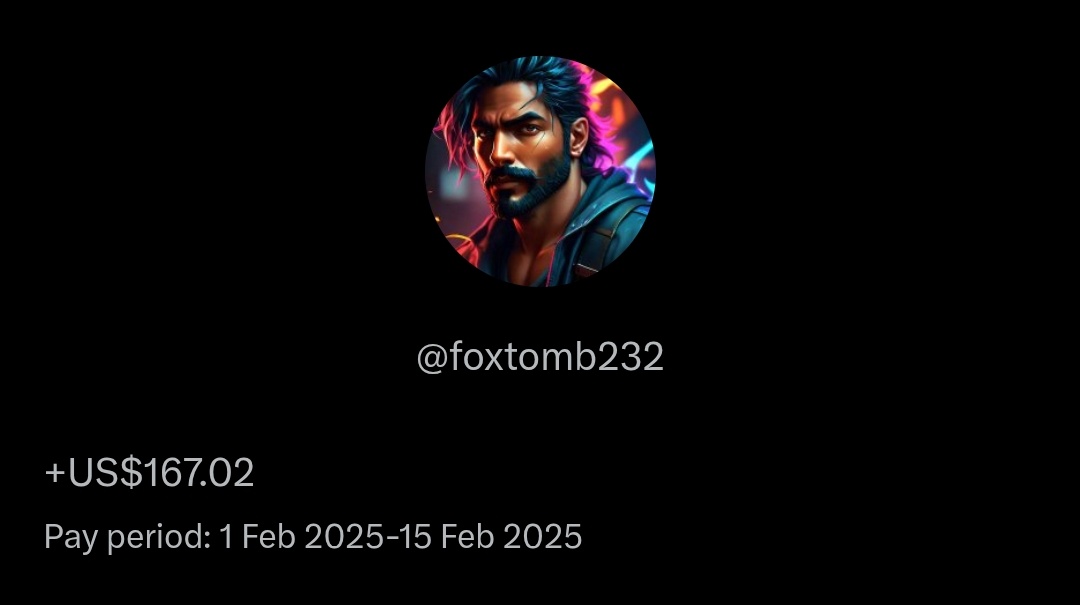Click the plus sign before US$167.02

[54, 473]
